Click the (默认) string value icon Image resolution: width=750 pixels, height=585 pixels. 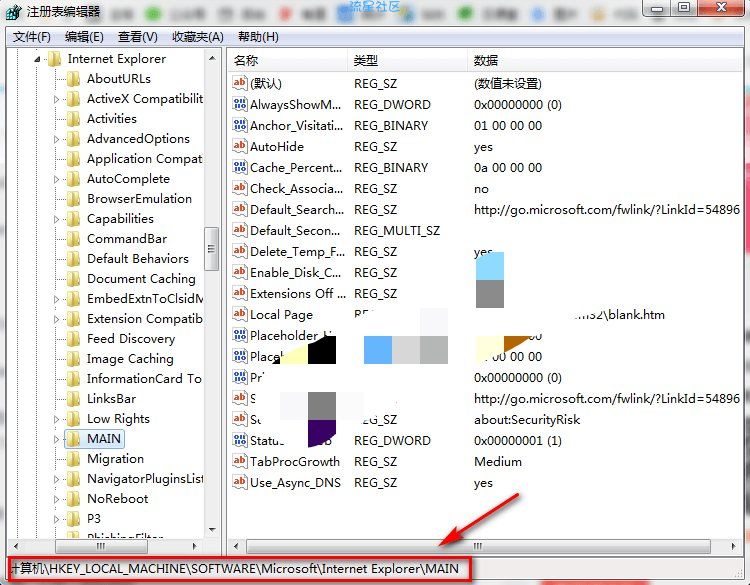click(x=240, y=83)
